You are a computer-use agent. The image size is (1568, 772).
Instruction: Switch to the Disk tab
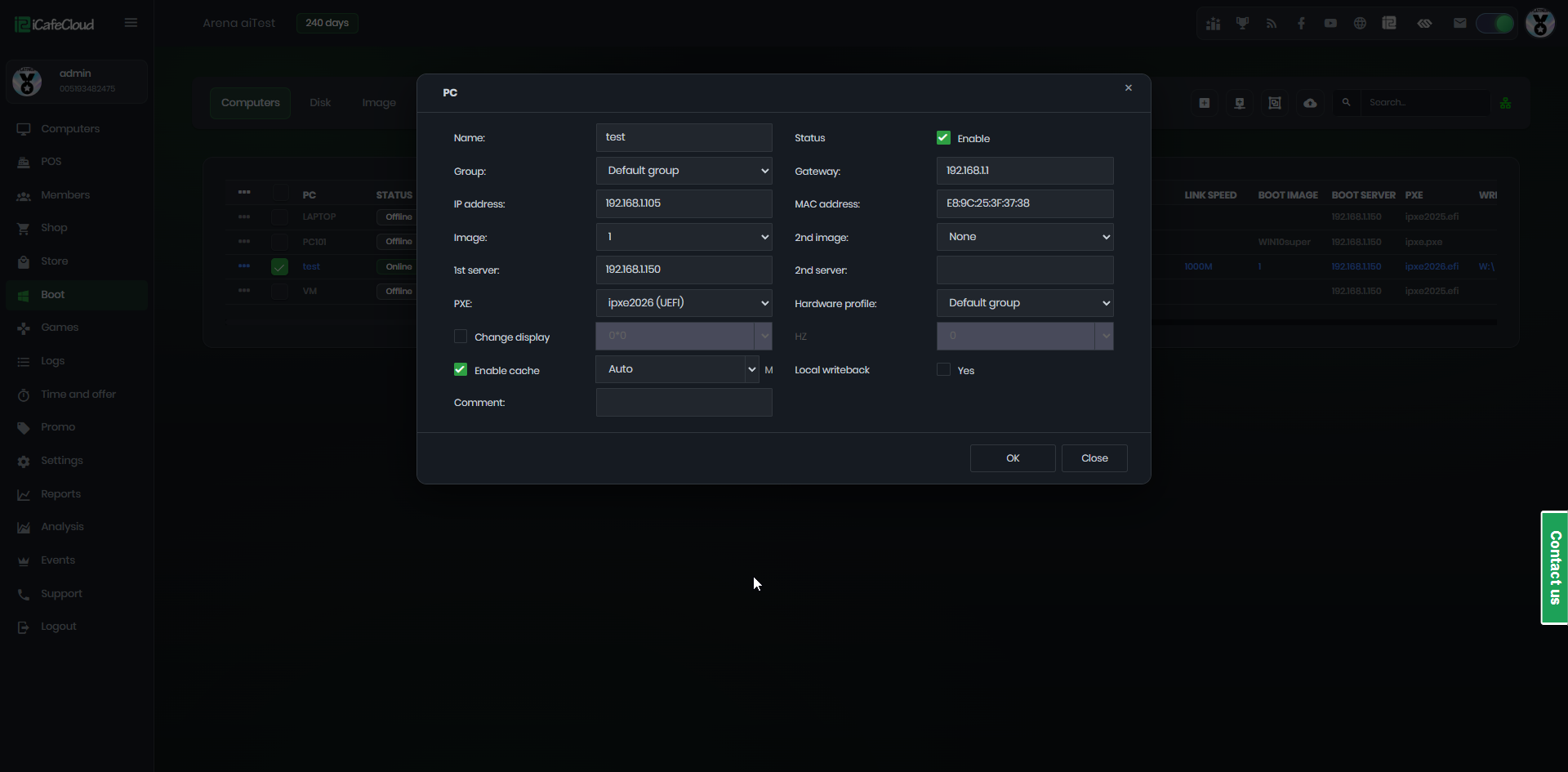click(320, 103)
